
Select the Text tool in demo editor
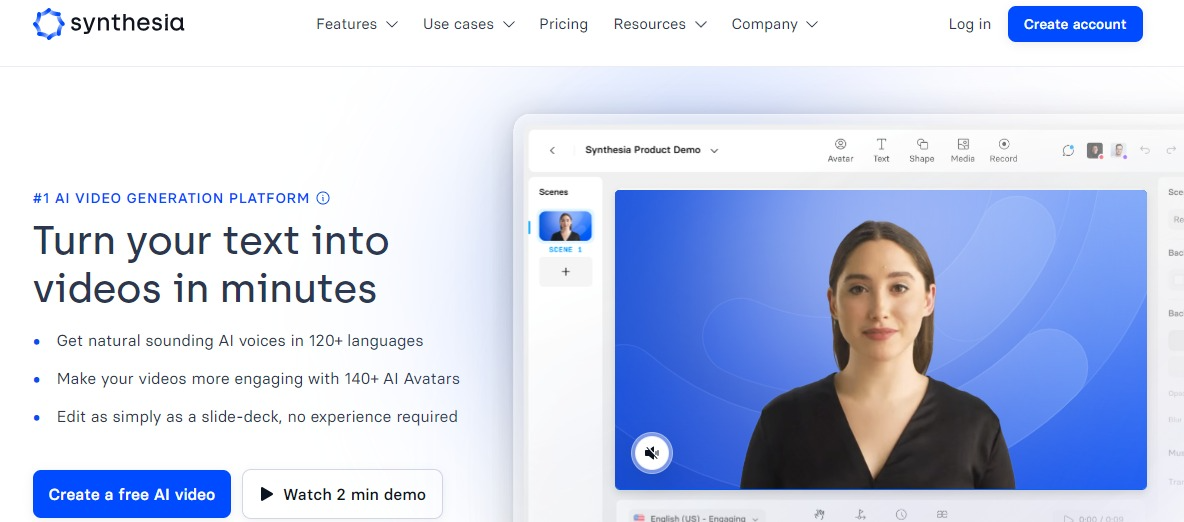881,150
